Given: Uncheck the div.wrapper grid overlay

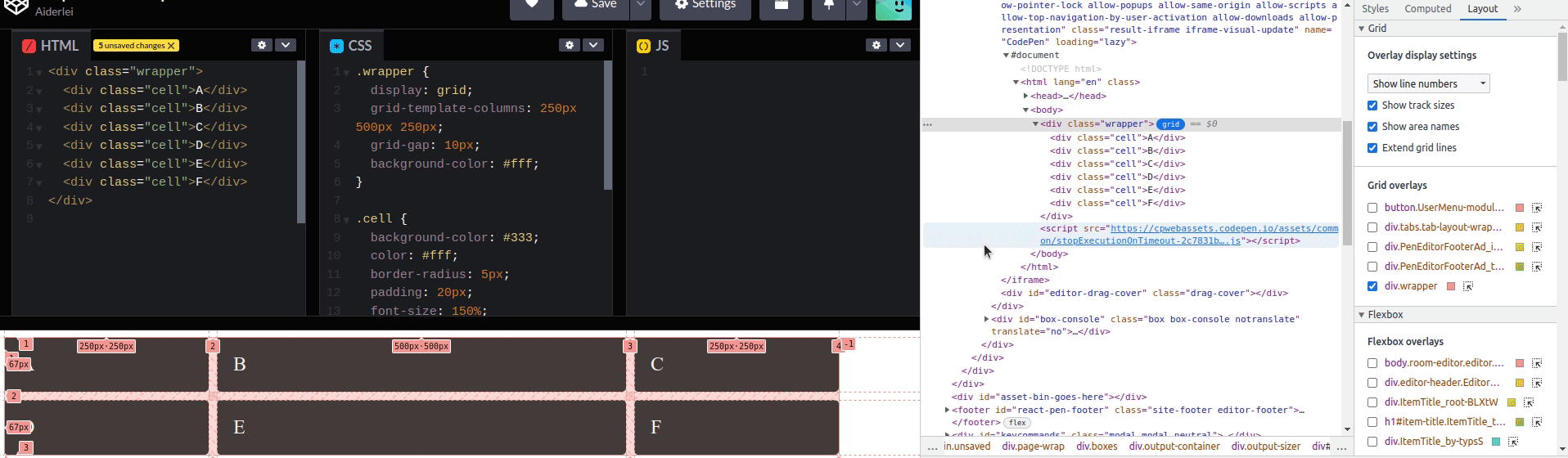Looking at the screenshot, I should click(1372, 286).
